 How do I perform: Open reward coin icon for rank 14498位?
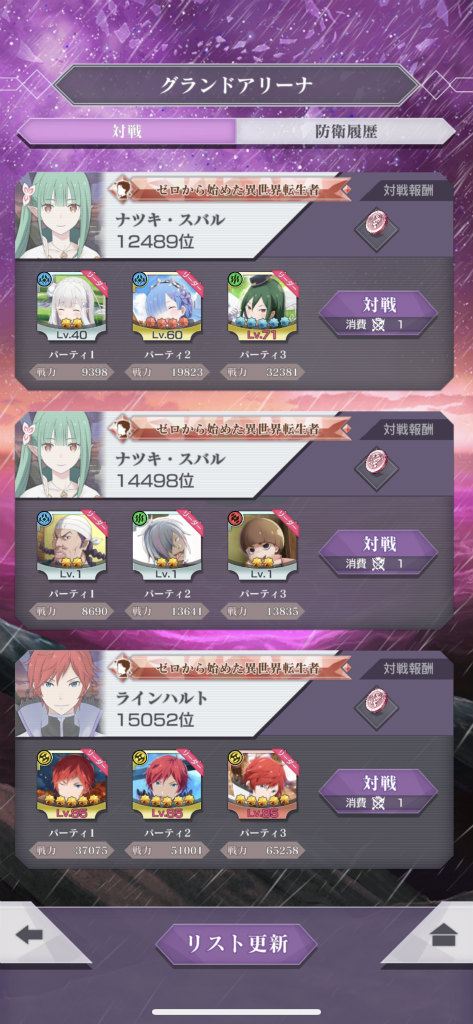[x=377, y=460]
